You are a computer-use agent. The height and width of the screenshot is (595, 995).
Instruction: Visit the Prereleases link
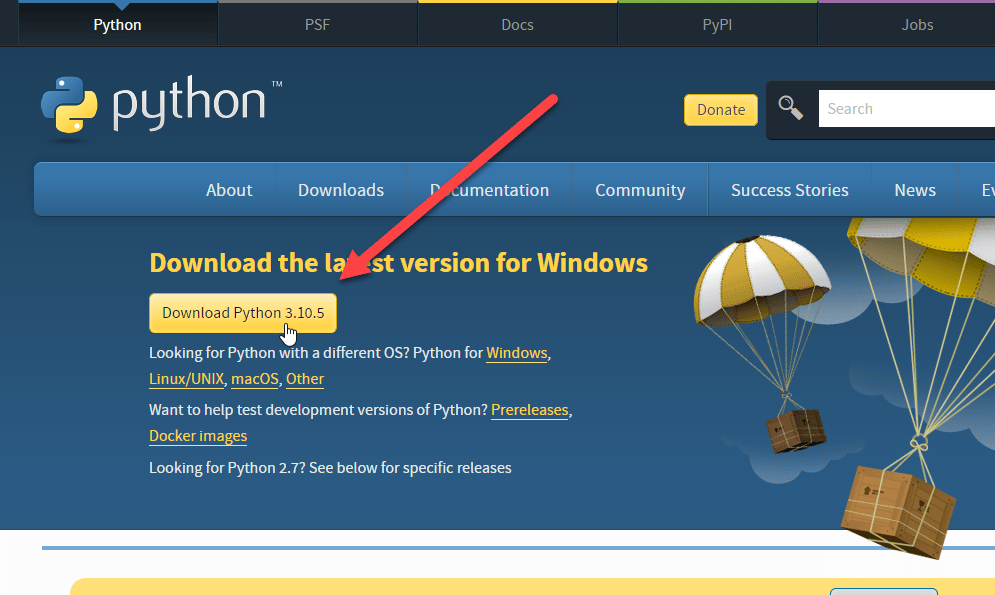[x=529, y=410]
